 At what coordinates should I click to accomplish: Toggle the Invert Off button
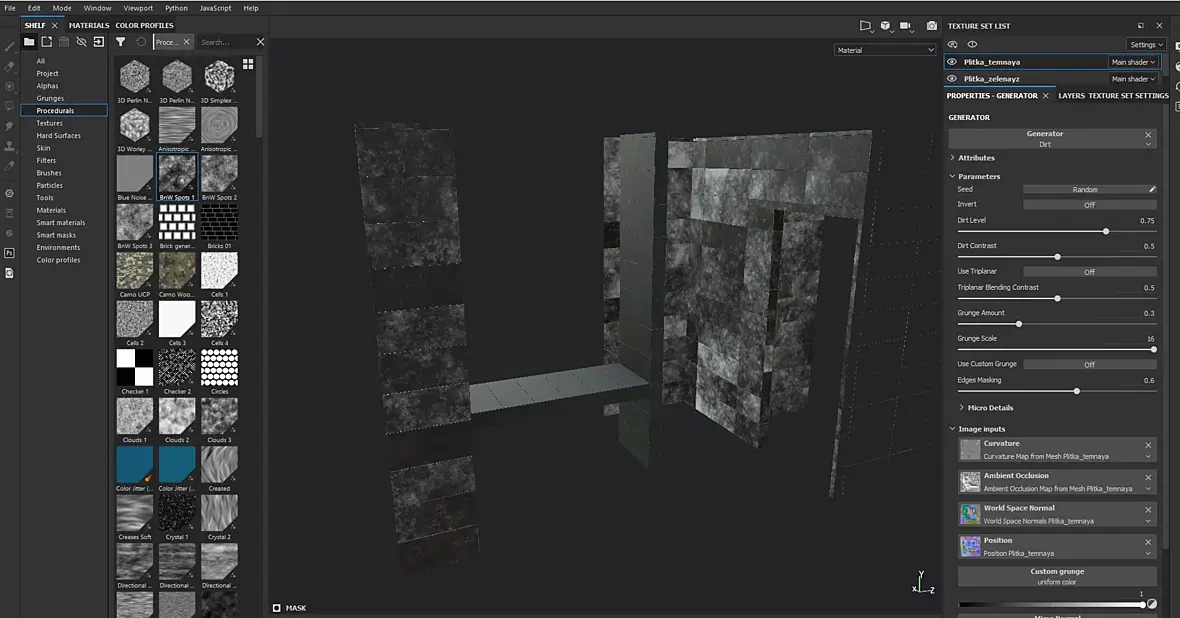[x=1090, y=205]
